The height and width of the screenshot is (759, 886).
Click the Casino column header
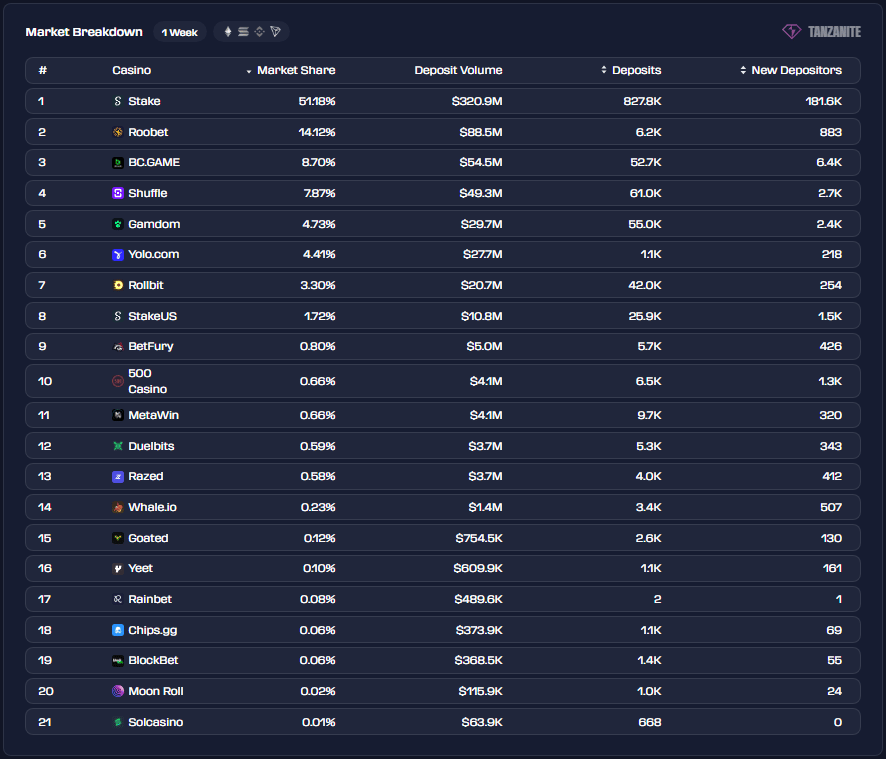[132, 70]
